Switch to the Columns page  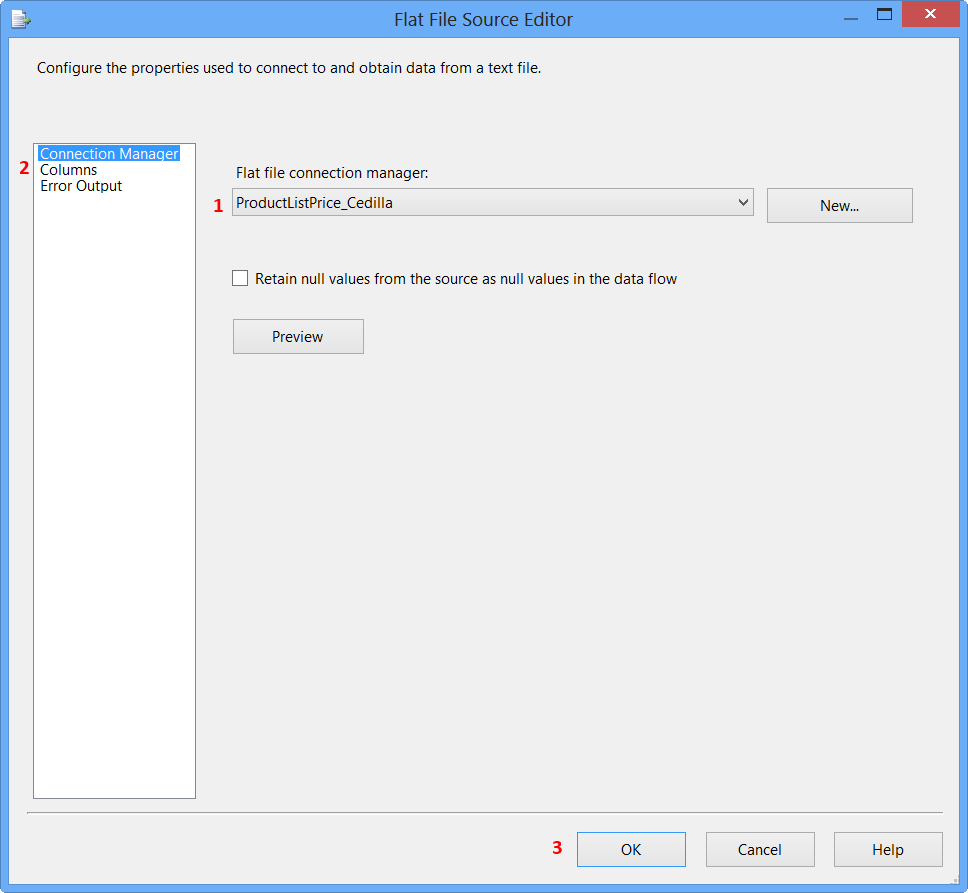pos(69,170)
